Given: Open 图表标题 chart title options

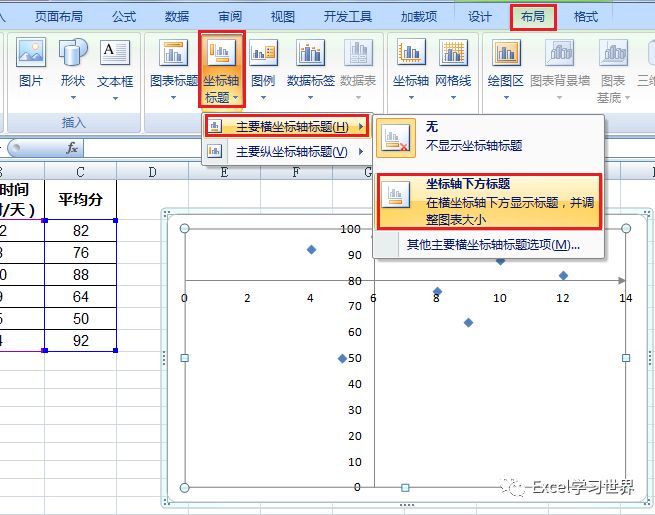Looking at the screenshot, I should (x=173, y=69).
